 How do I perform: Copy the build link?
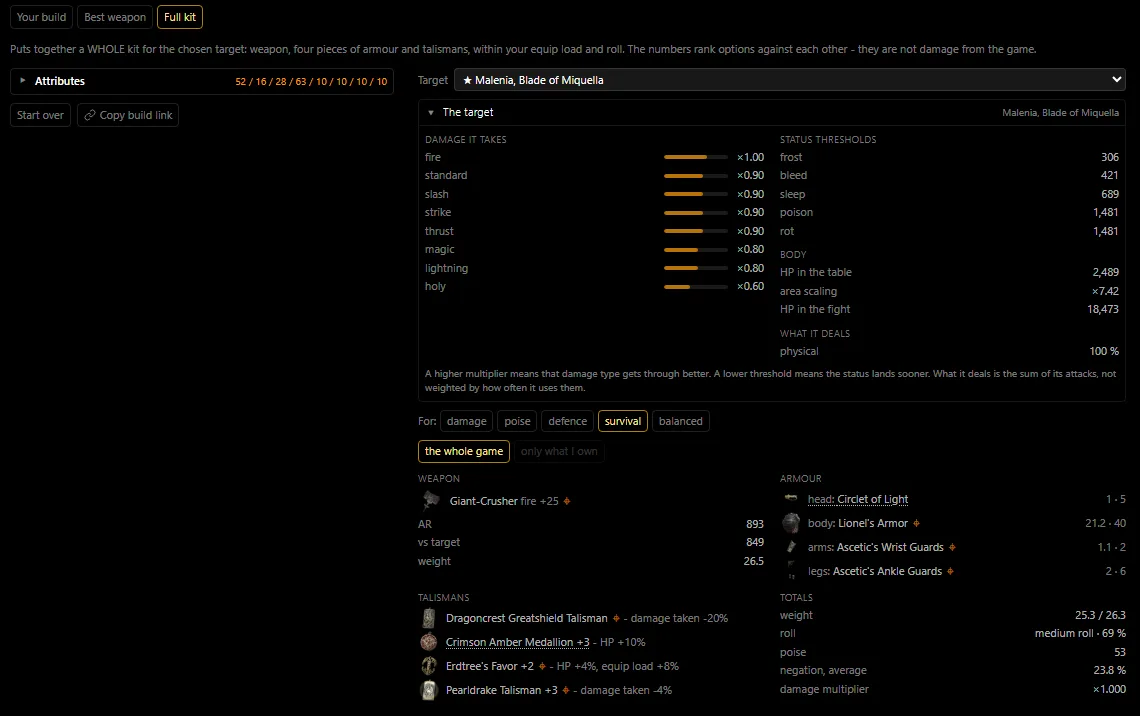(128, 115)
